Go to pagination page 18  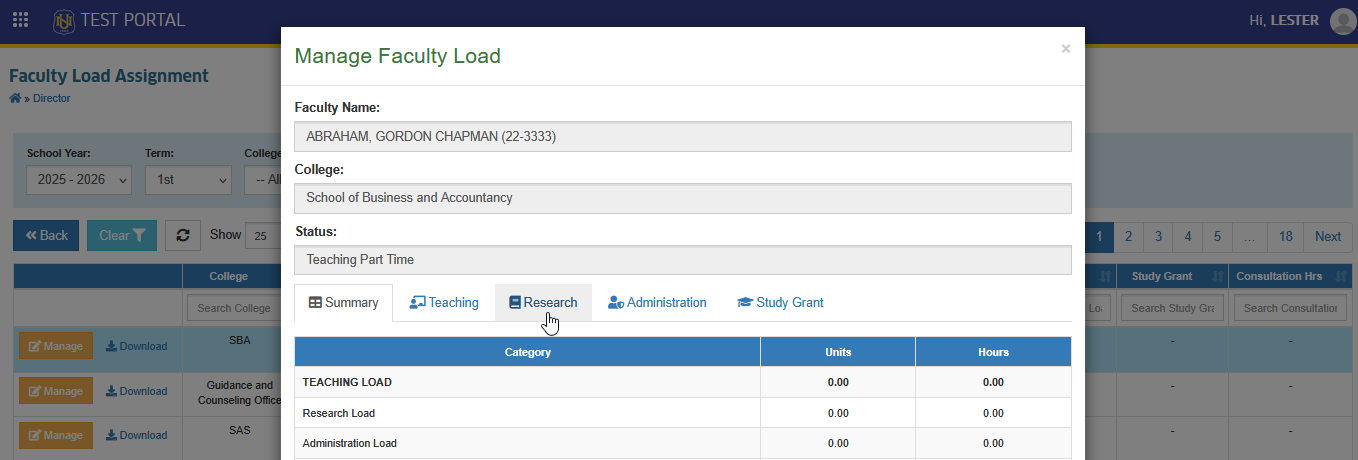click(x=1286, y=237)
